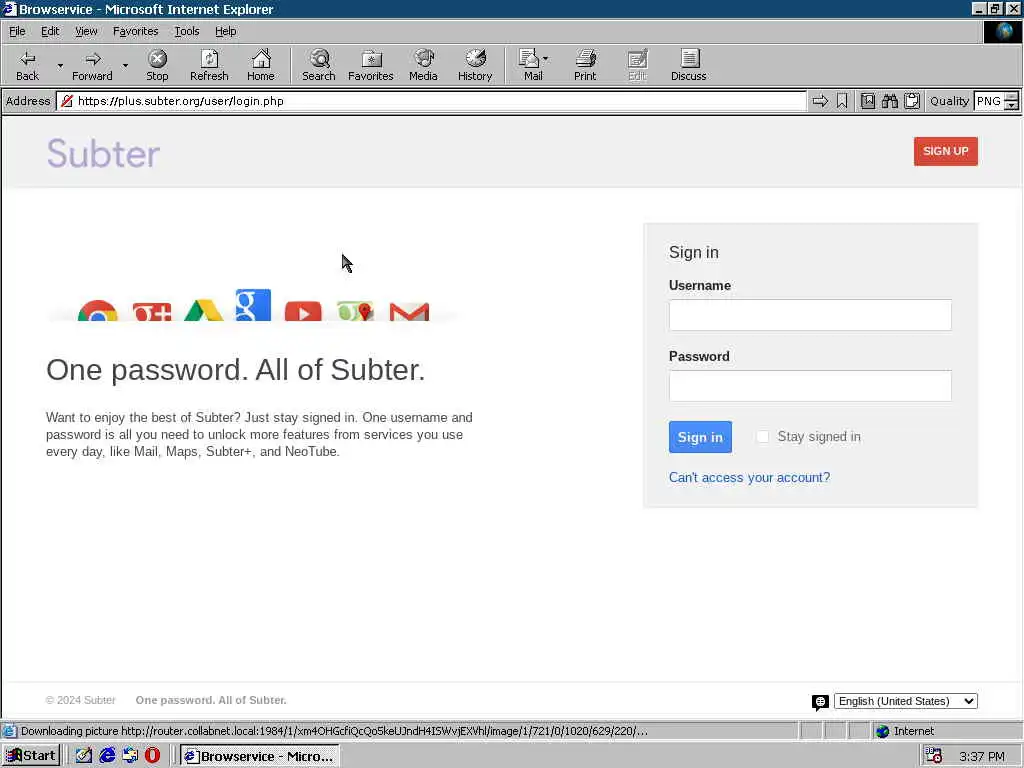Open the Edit menu
1024x768 pixels.
tap(50, 31)
